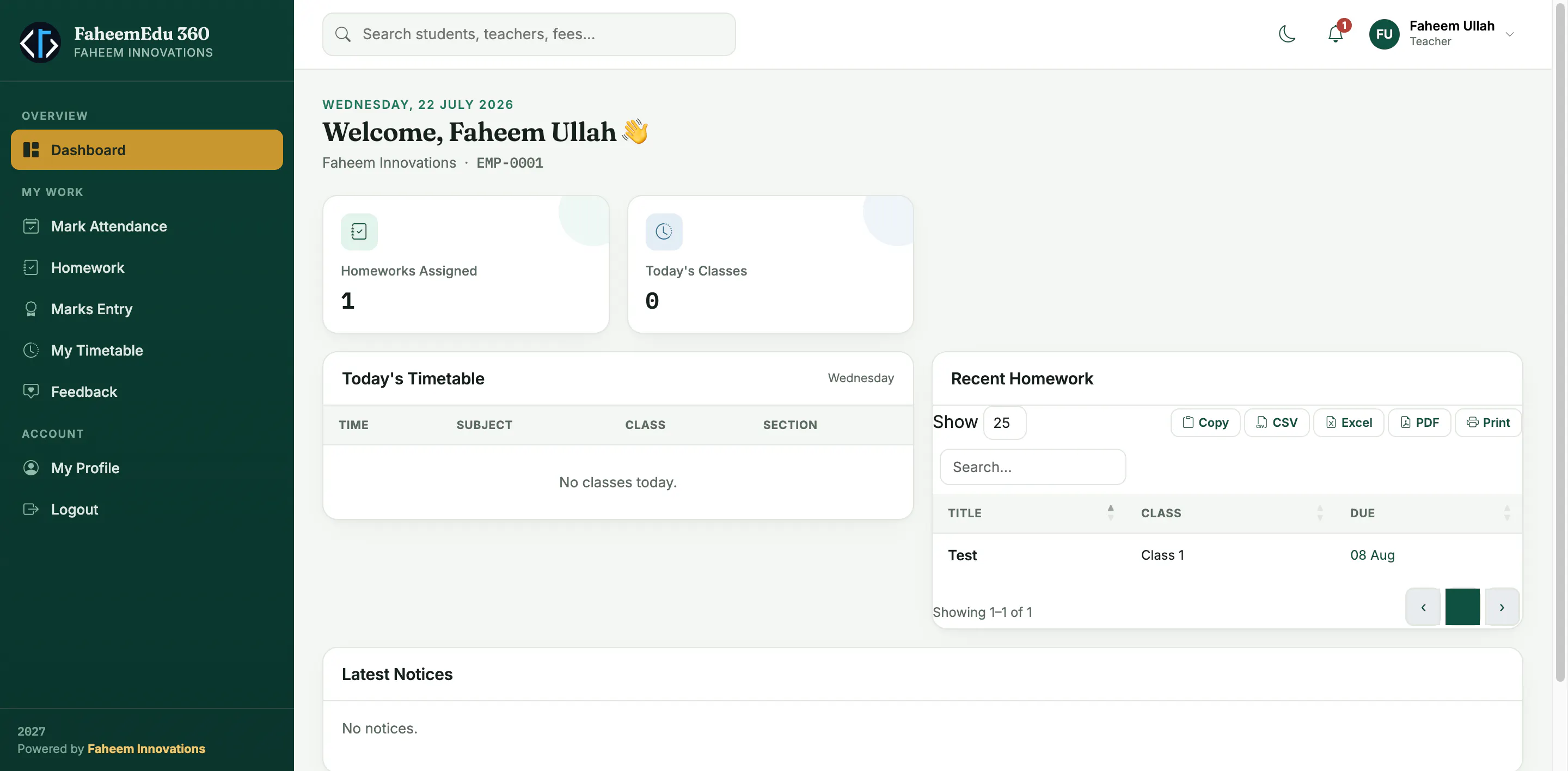Click the global search students input field
This screenshot has height=771, width=1568.
click(528, 34)
